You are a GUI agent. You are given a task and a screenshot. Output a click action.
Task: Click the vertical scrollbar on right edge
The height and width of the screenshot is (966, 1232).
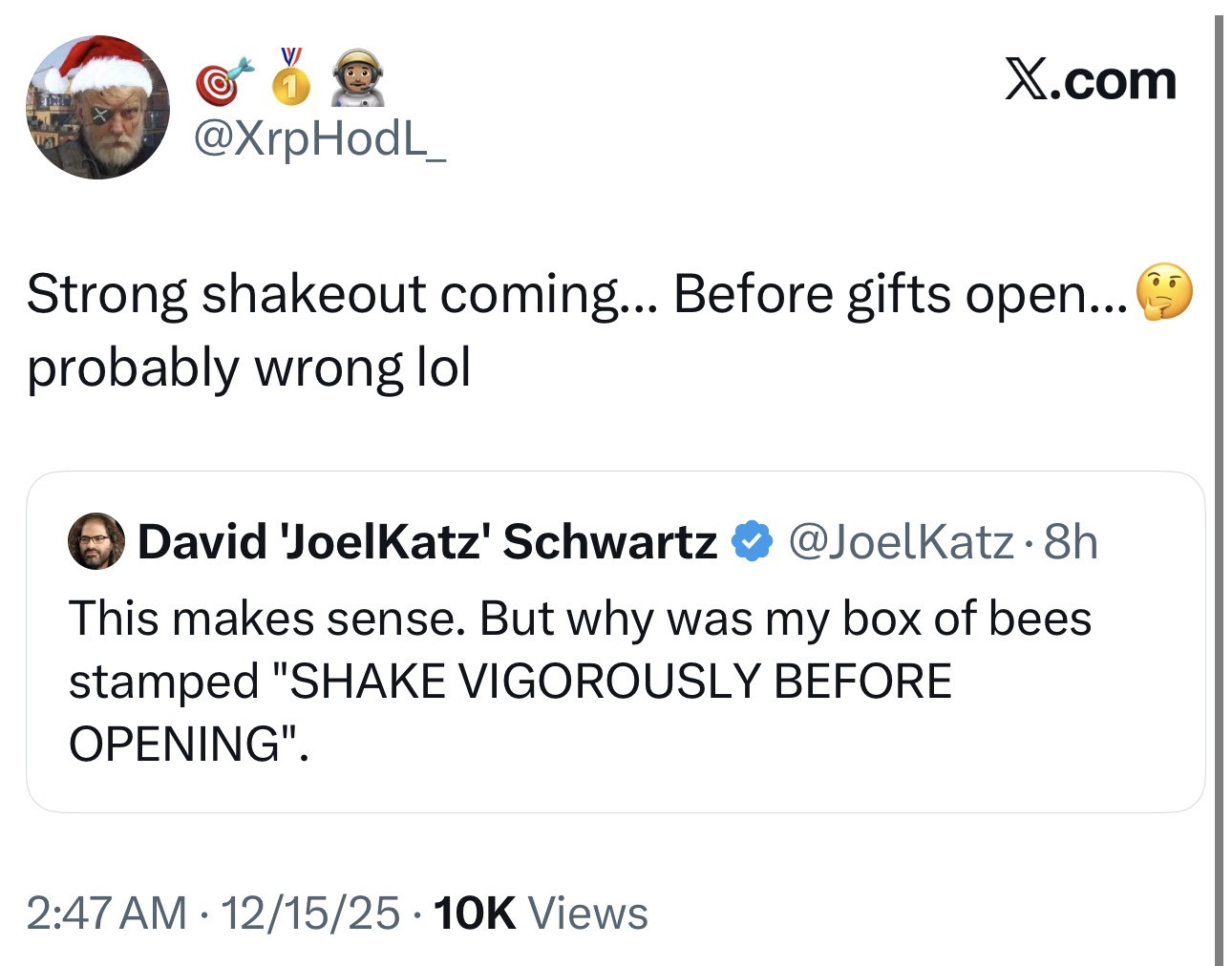coord(1219,477)
